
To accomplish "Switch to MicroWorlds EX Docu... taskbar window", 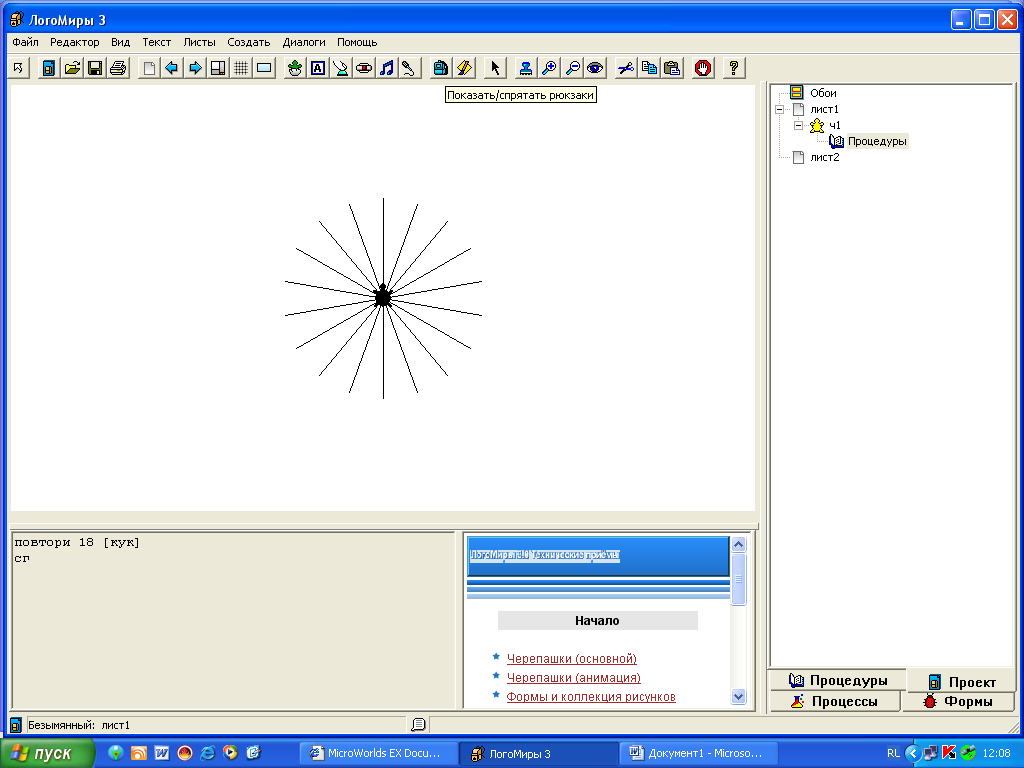I will click(x=377, y=753).
